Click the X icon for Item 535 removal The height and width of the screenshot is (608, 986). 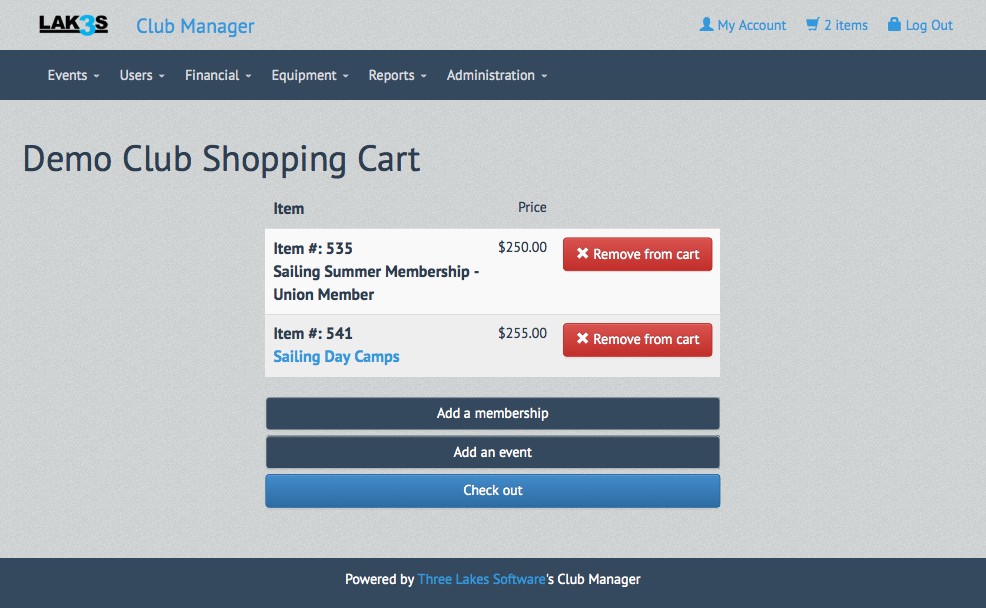point(582,254)
